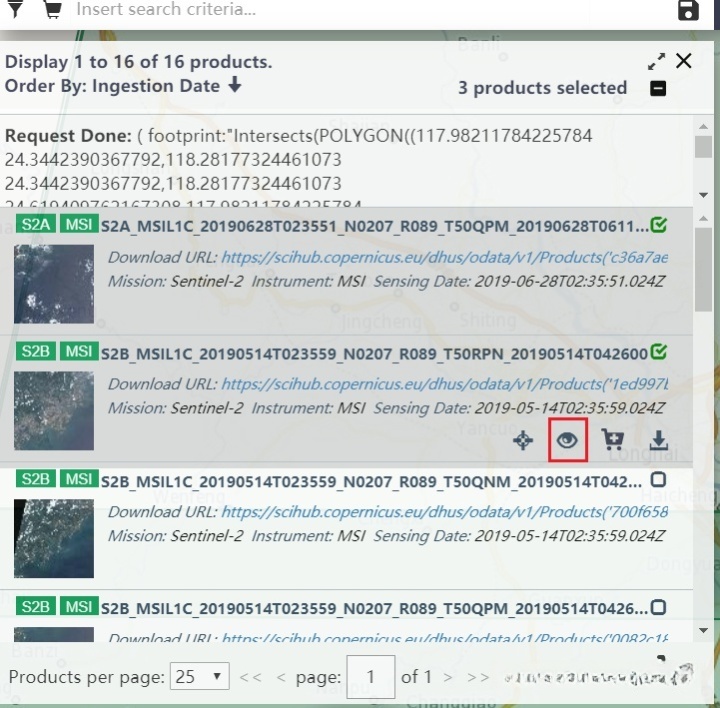The height and width of the screenshot is (708, 720).
Task: Select the S2B T50QNM product checkbox
Action: click(658, 480)
